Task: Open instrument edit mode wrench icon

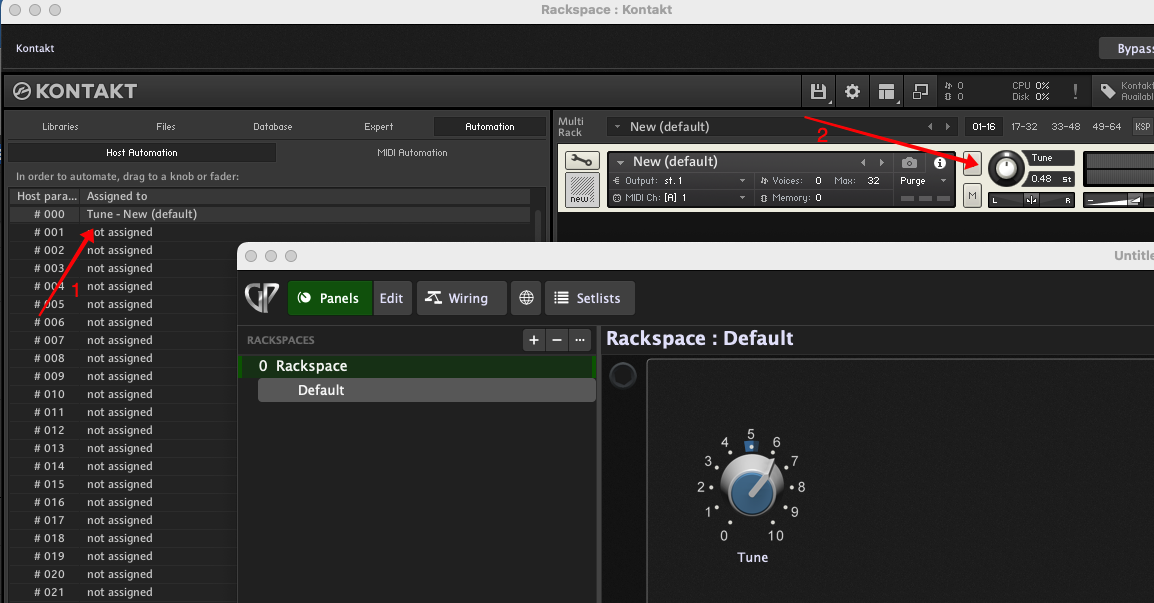Action: pos(581,161)
